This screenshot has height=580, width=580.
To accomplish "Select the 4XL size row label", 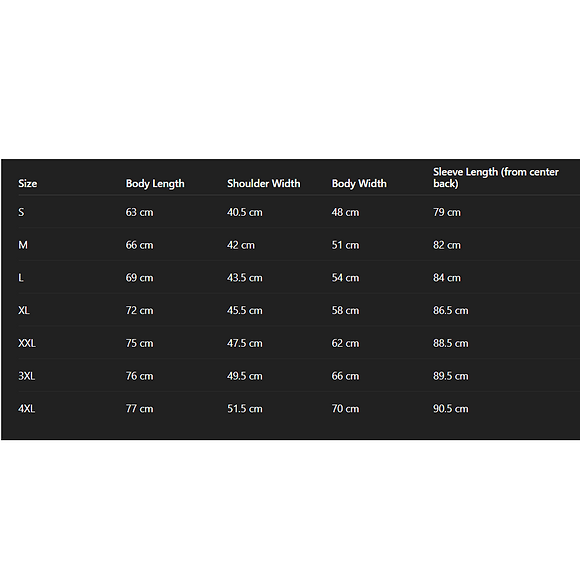I will click(x=27, y=409).
